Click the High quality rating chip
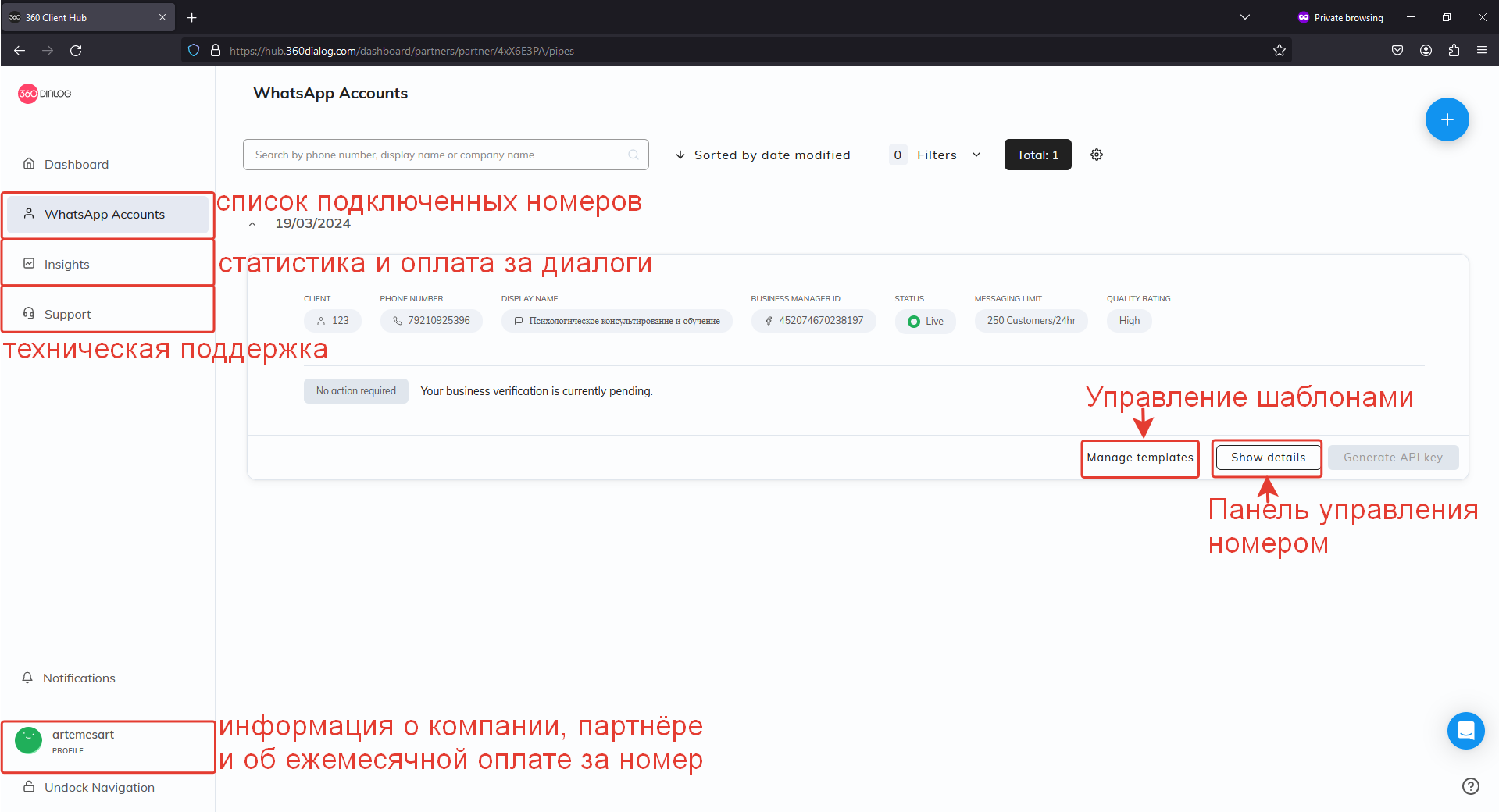The height and width of the screenshot is (812, 1499). click(1129, 321)
